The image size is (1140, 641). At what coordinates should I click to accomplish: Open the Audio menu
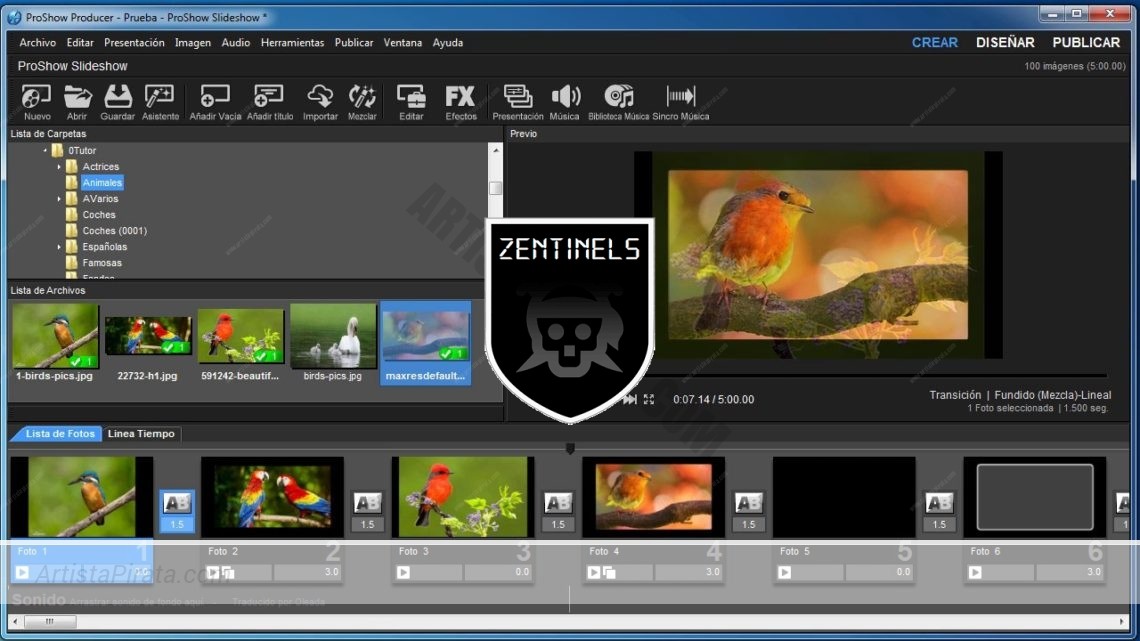[236, 43]
